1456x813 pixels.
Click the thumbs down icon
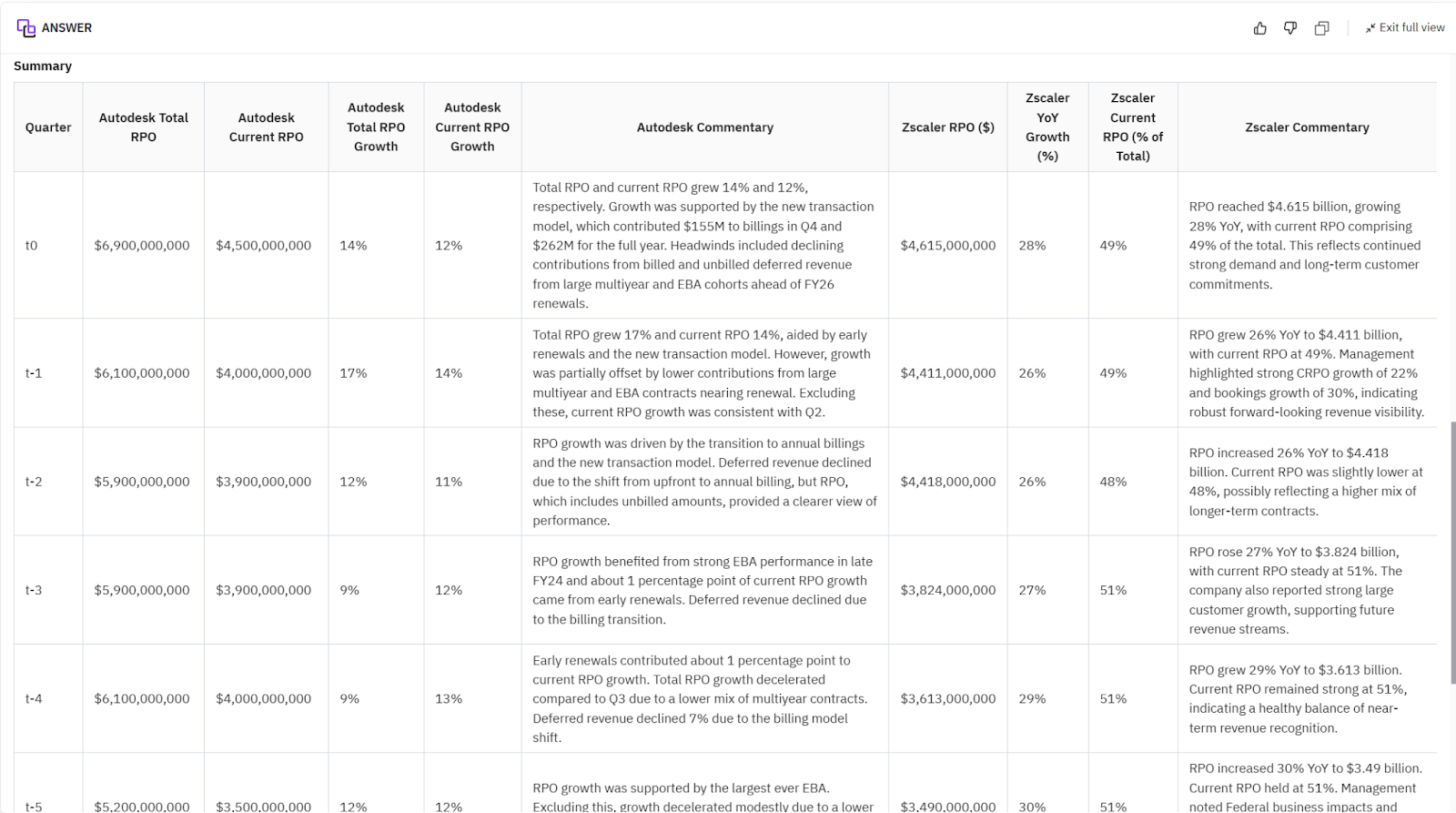point(1290,28)
